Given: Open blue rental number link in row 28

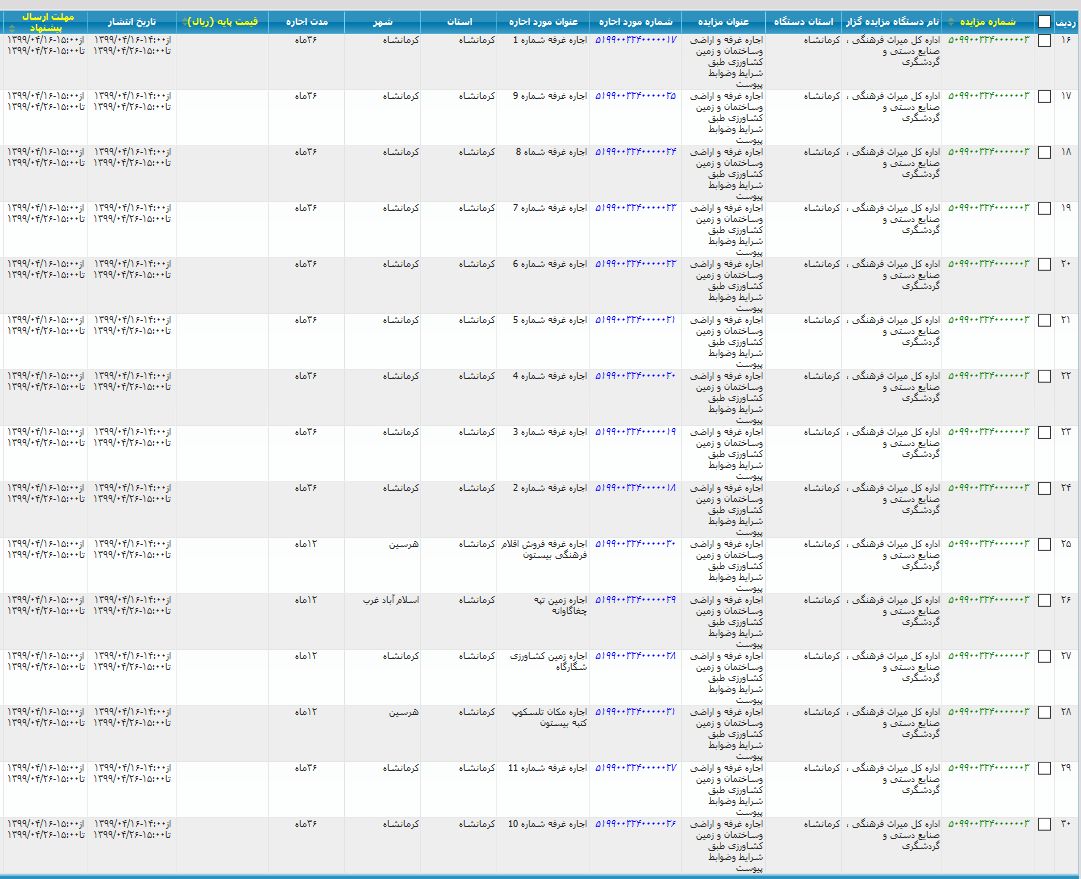Looking at the screenshot, I should (x=636, y=712).
